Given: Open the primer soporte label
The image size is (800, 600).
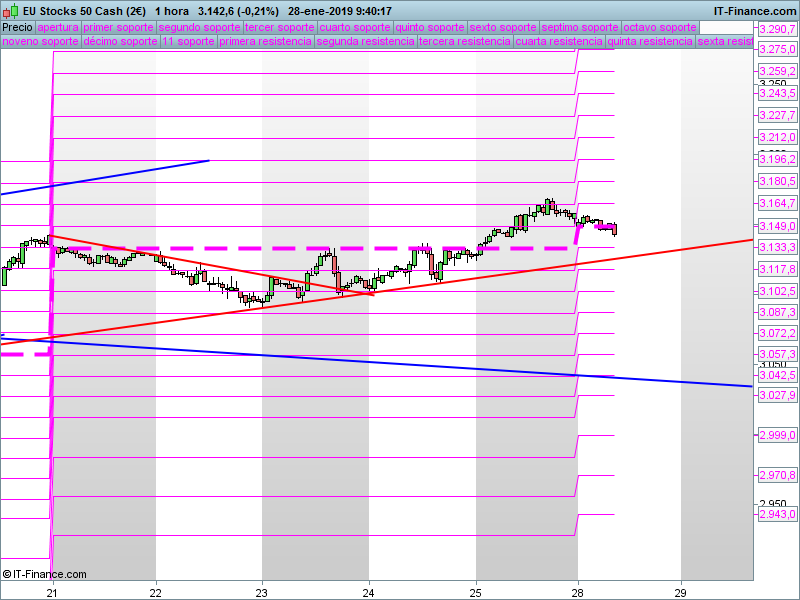Looking at the screenshot, I should click(x=118, y=28).
